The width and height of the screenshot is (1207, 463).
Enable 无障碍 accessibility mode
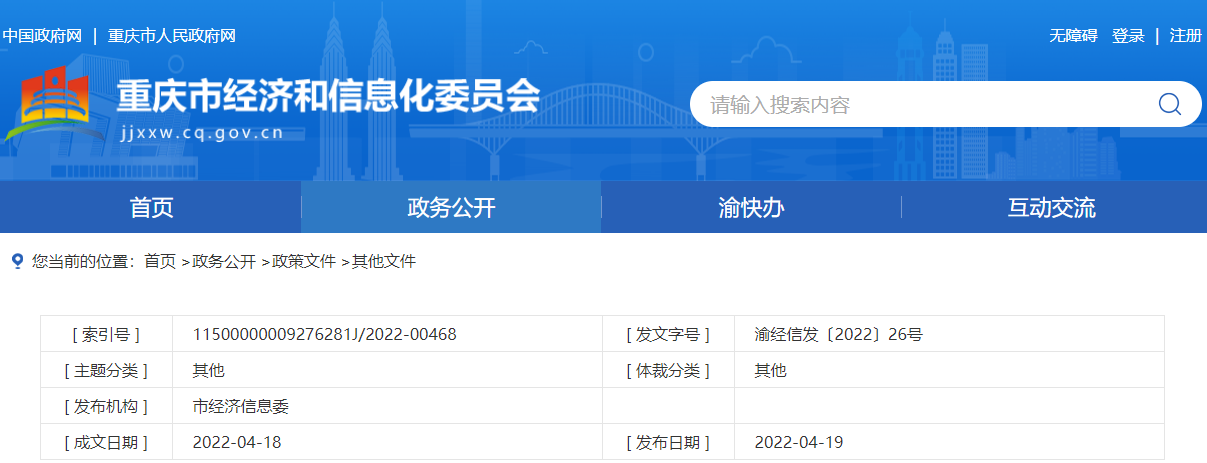[x=1073, y=36]
